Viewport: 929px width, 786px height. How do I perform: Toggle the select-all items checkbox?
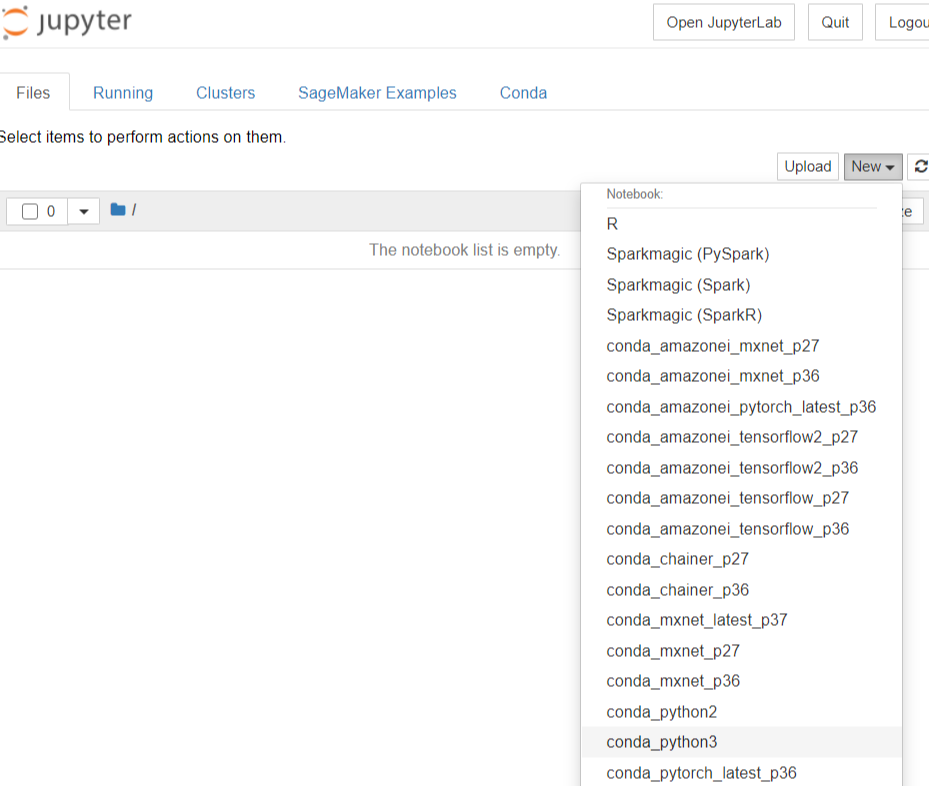(30, 211)
